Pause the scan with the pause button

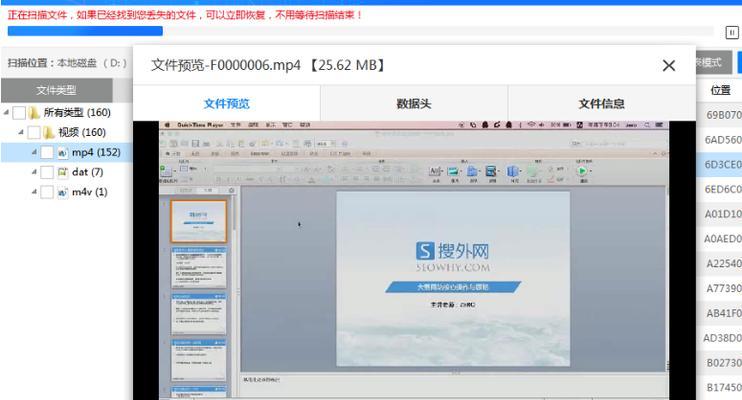732,33
